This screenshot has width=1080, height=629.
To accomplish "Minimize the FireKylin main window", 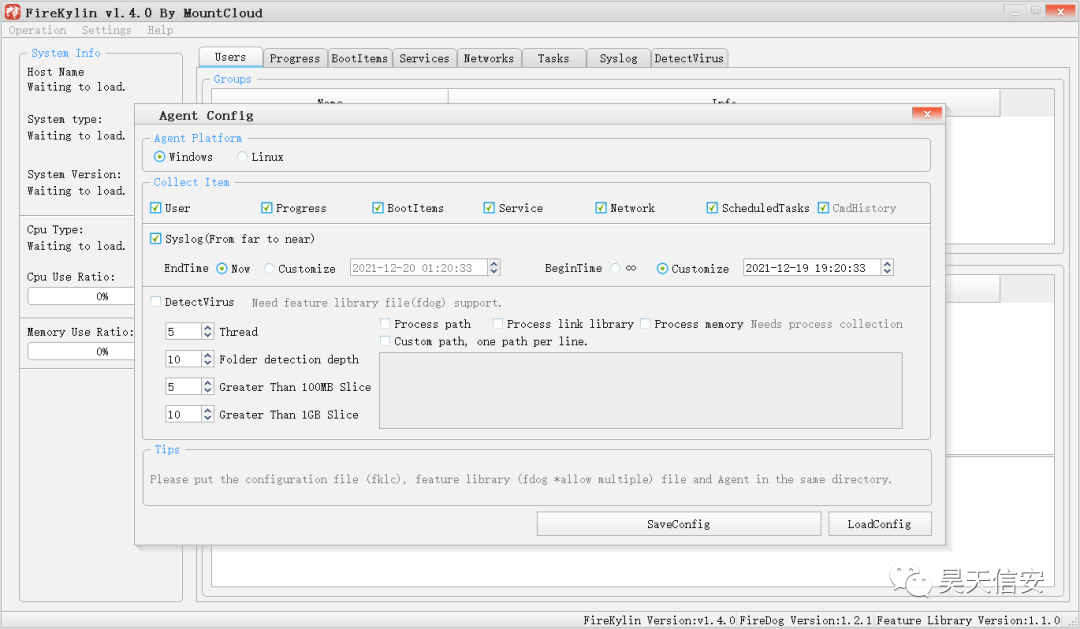I will click(1015, 11).
